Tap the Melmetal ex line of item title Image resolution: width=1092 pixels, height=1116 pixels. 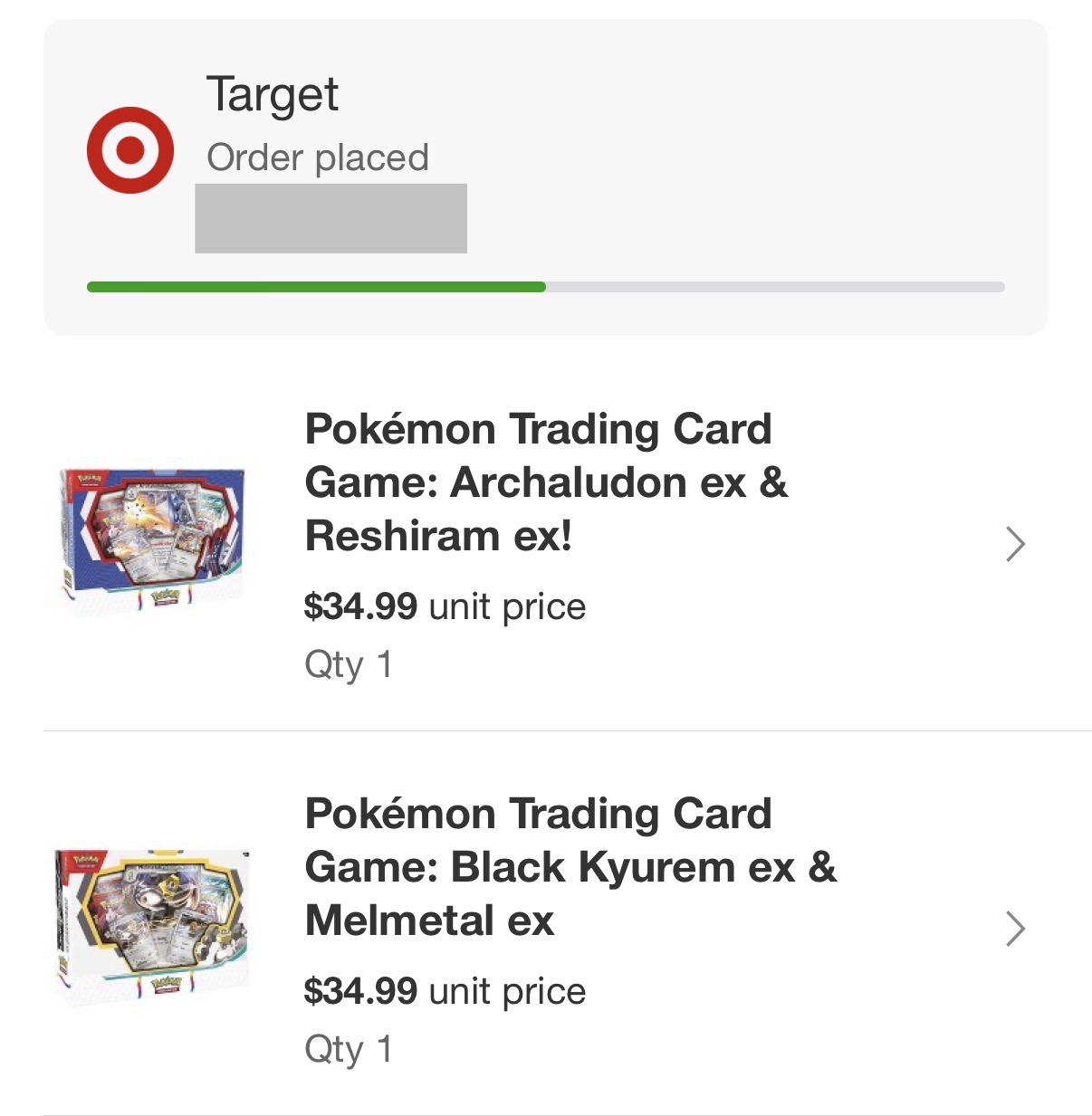pos(429,920)
